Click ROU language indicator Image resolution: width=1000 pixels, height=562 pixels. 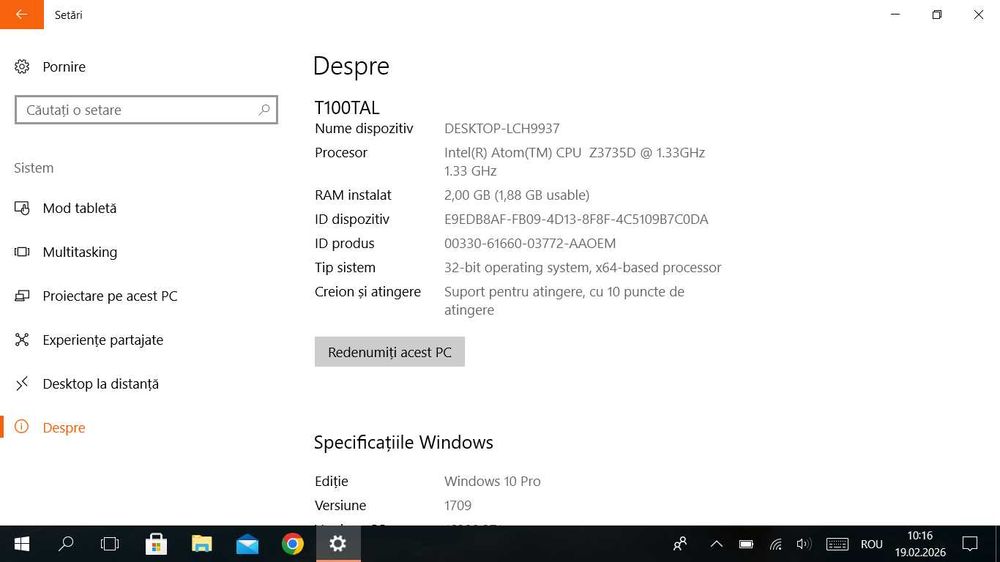[x=872, y=544]
